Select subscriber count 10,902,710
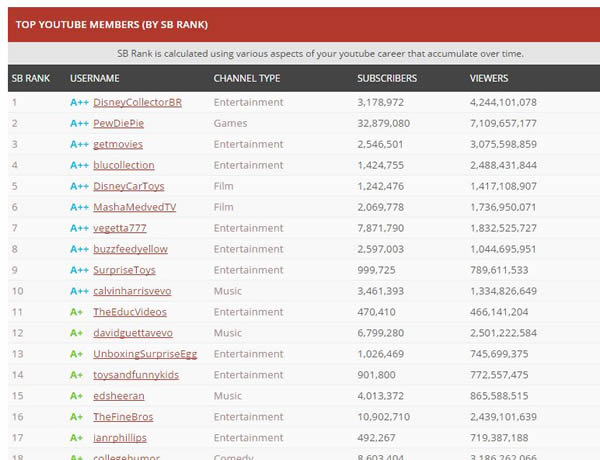The height and width of the screenshot is (460, 600). coord(383,417)
